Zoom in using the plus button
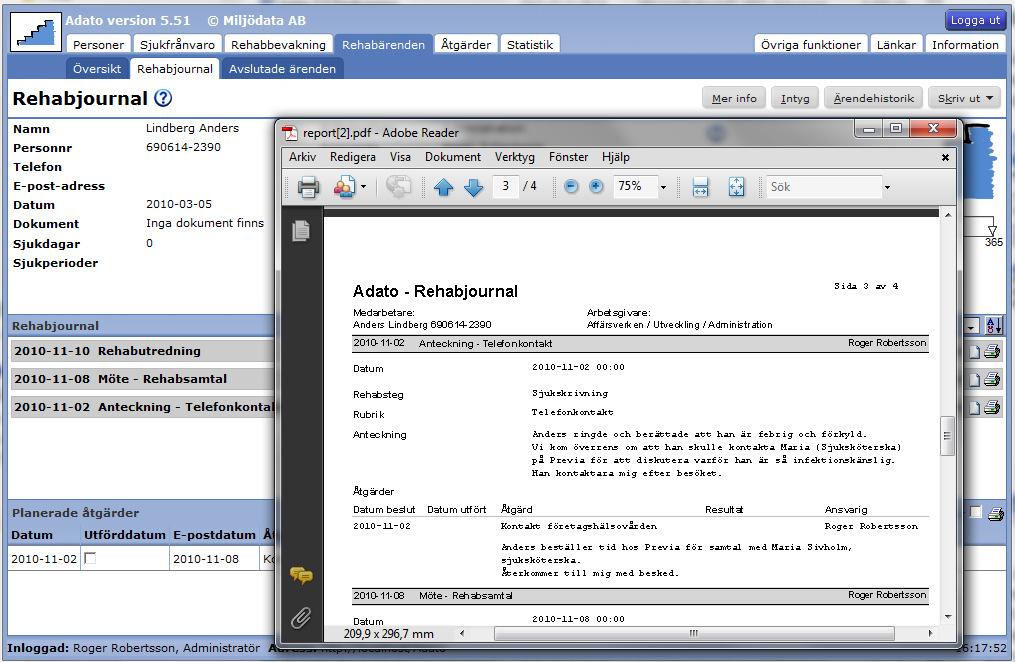The image size is (1015, 662). [596, 186]
